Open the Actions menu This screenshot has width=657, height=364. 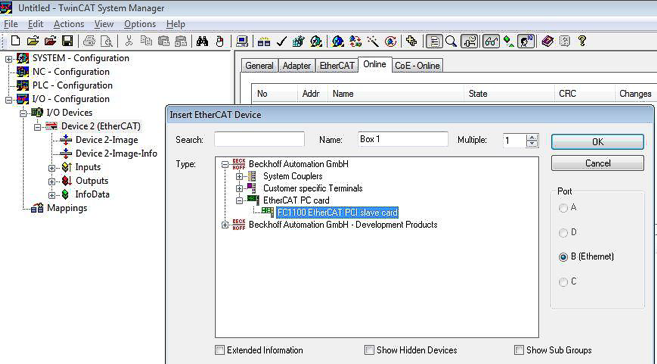pyautogui.click(x=69, y=24)
